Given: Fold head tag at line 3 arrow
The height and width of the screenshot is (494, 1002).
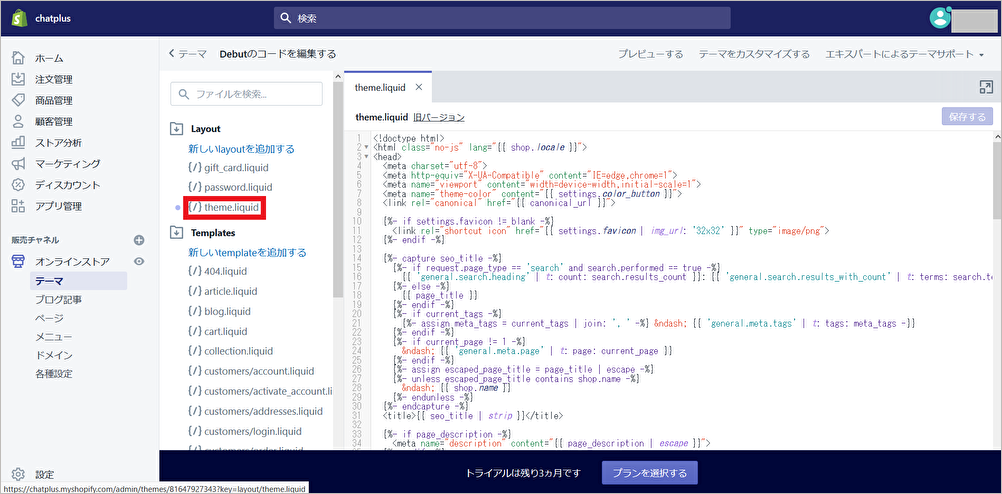Looking at the screenshot, I should pyautogui.click(x=366, y=156).
